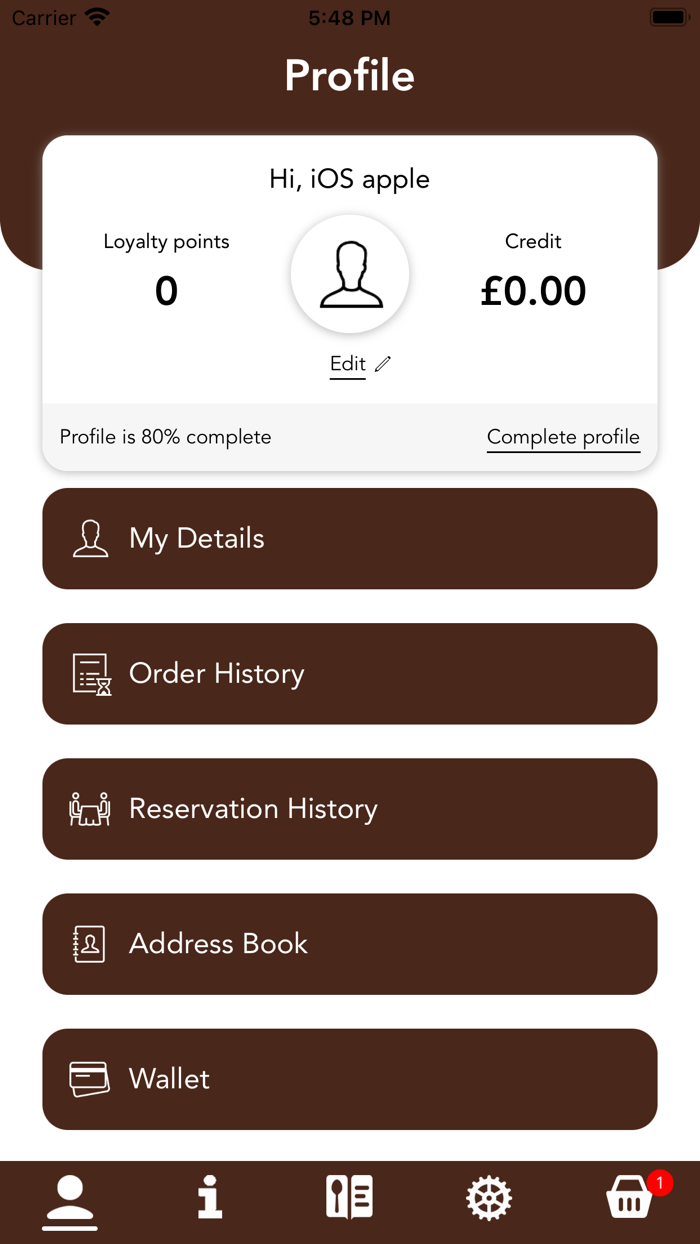Open Order History

350,674
